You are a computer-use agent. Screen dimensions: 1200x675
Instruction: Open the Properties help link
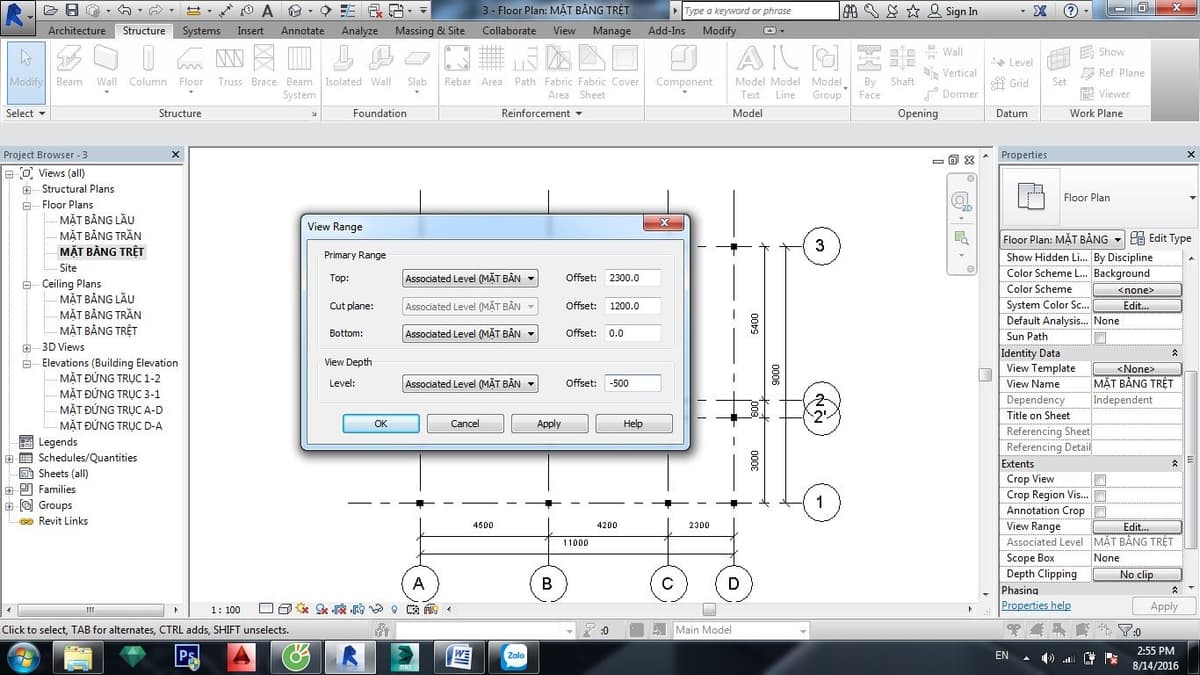(x=1036, y=606)
